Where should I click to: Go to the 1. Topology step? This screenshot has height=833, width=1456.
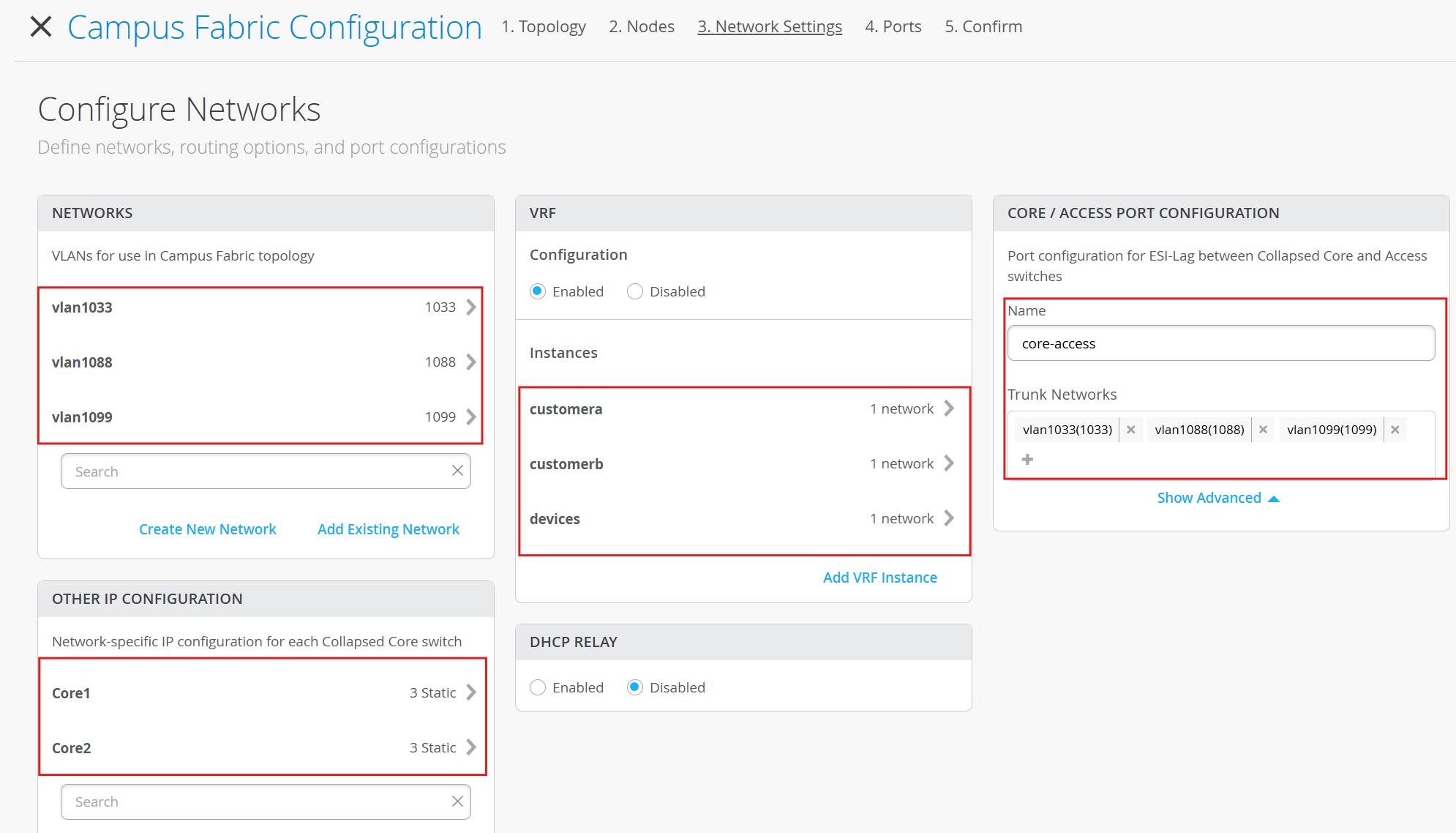pos(544,26)
